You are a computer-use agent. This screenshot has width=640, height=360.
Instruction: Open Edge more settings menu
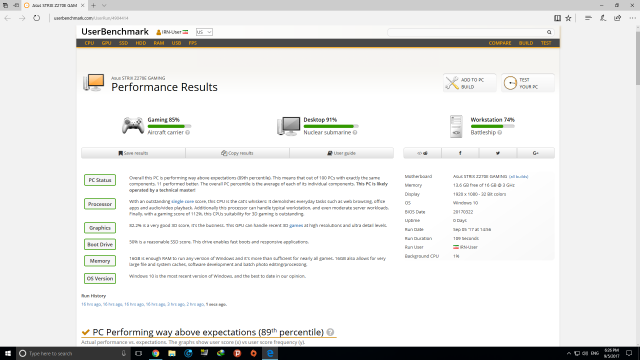click(x=632, y=18)
